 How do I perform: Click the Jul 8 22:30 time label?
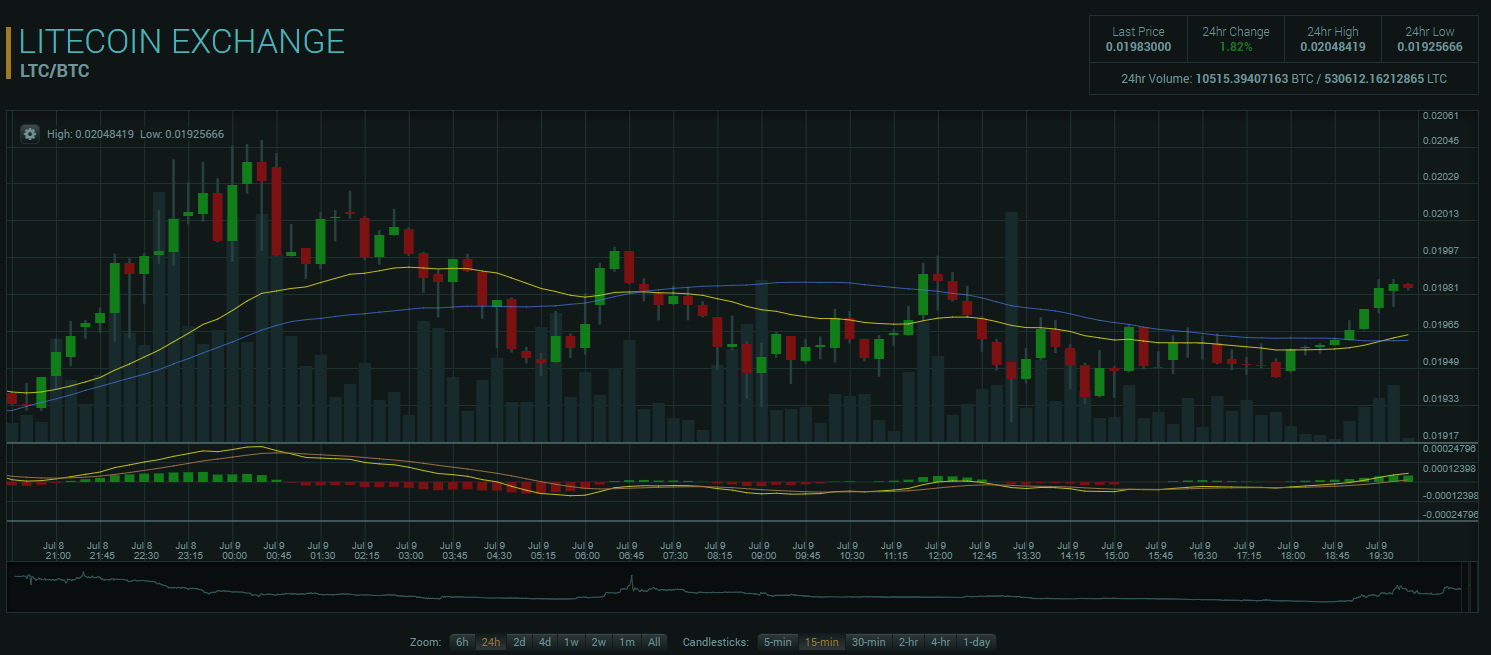click(146, 550)
